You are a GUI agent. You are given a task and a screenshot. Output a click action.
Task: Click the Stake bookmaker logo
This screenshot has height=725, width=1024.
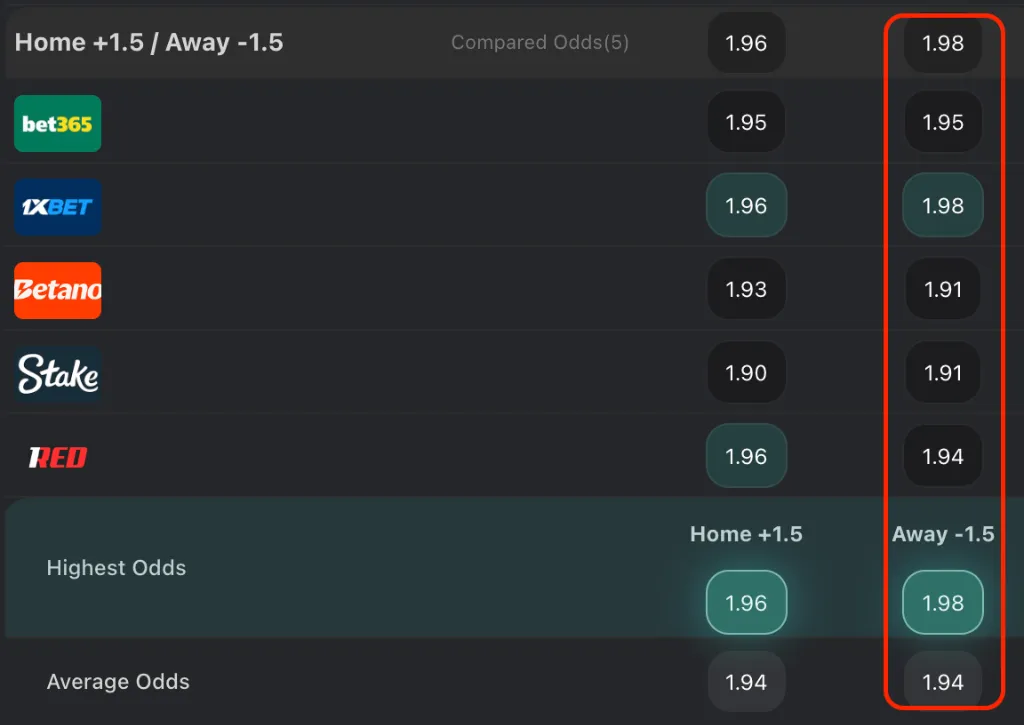coord(57,373)
